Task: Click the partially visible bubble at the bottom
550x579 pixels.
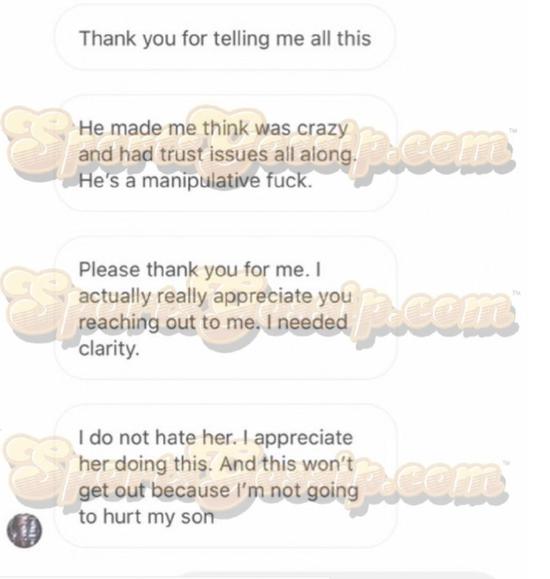Action: click(x=338, y=575)
